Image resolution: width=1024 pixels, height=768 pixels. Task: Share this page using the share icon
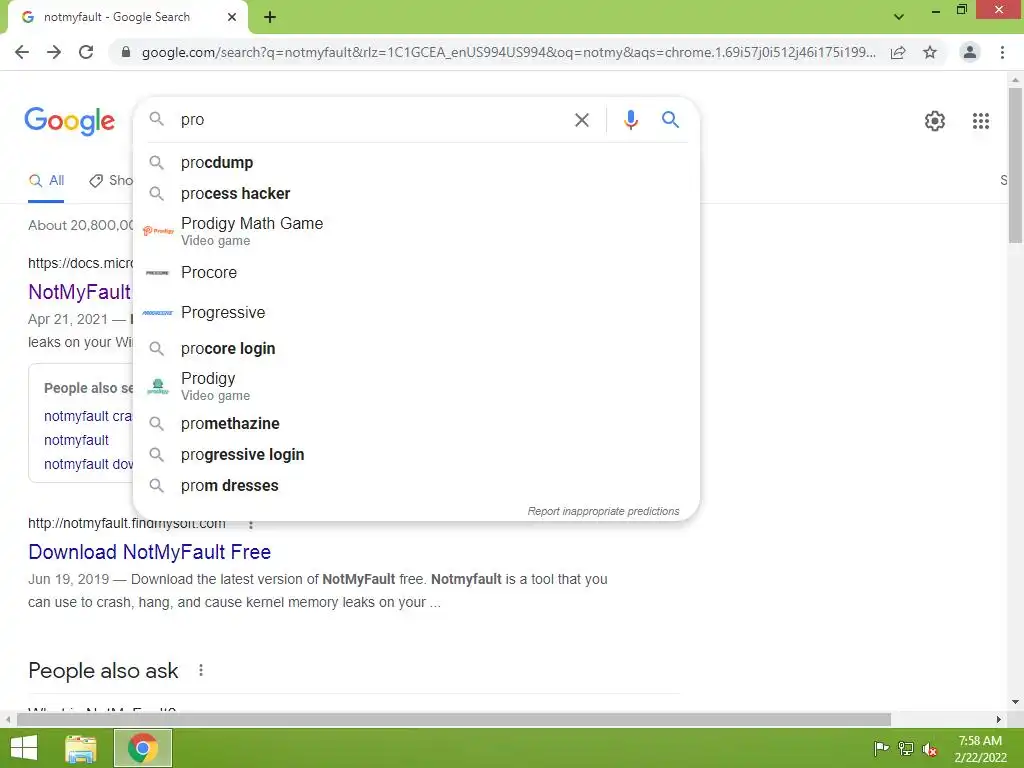pos(898,52)
